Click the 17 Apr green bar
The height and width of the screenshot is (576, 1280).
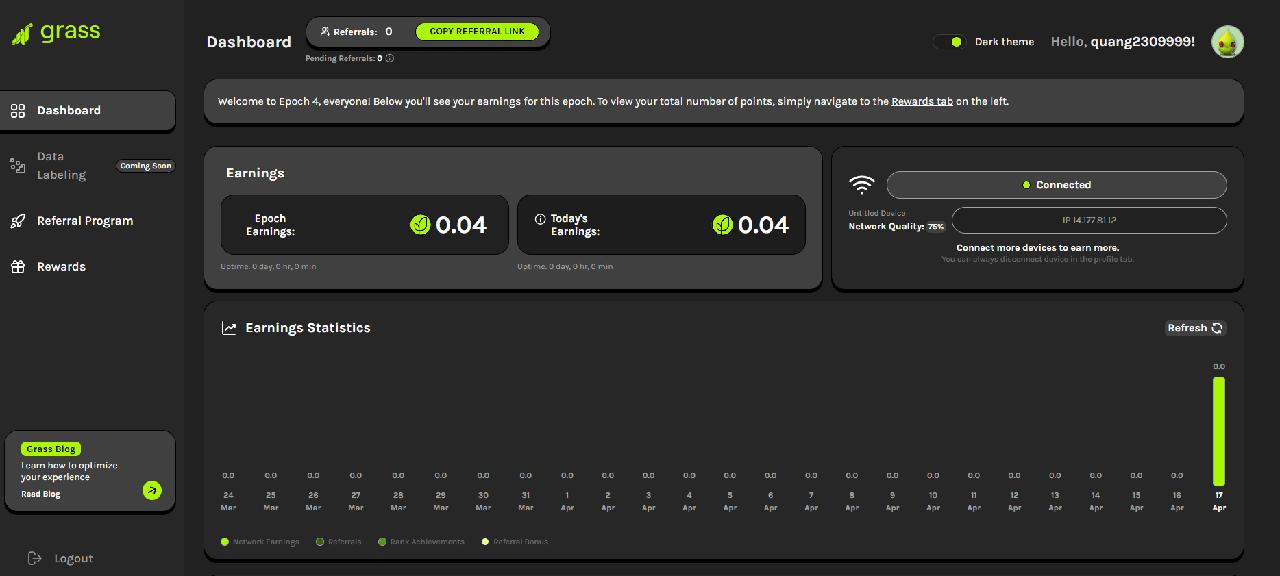pyautogui.click(x=1218, y=431)
